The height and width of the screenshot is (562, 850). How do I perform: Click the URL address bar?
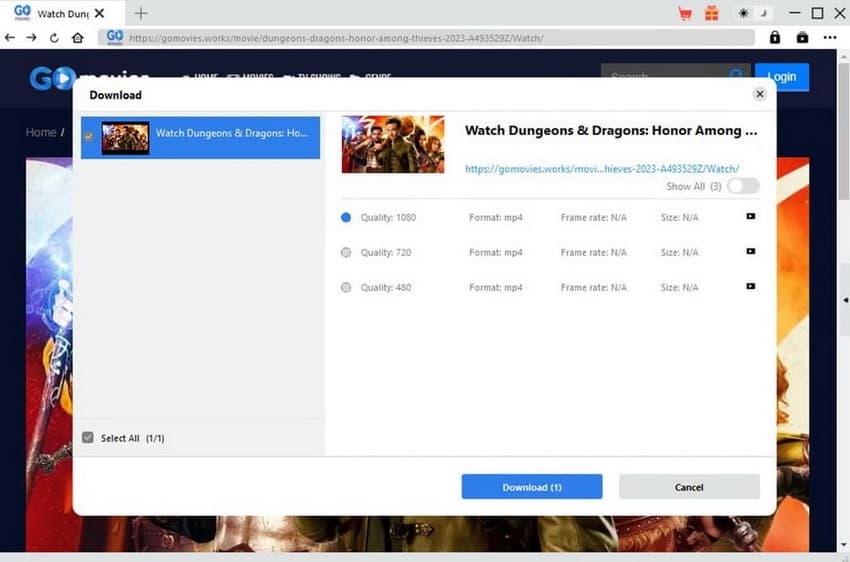pos(427,38)
